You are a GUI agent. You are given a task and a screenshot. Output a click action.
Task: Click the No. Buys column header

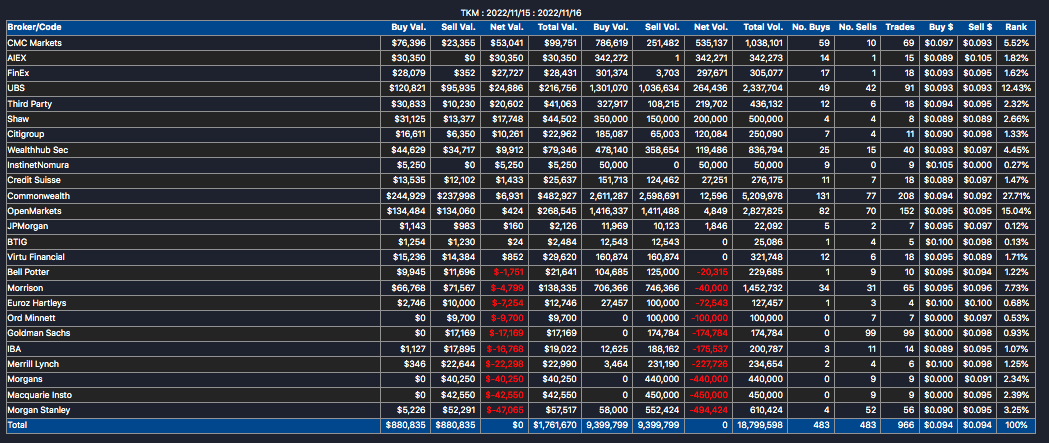[811, 27]
